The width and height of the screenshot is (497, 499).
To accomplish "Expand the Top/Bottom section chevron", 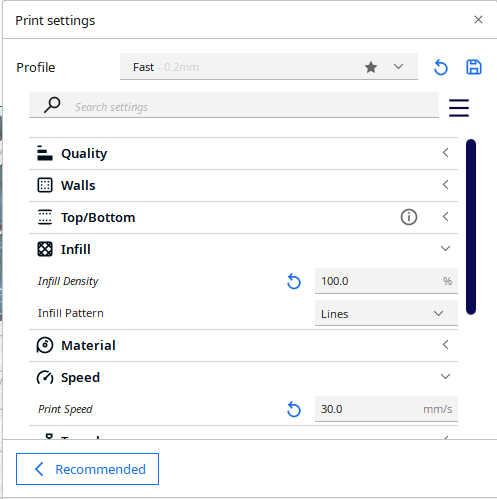I will click(x=446, y=217).
